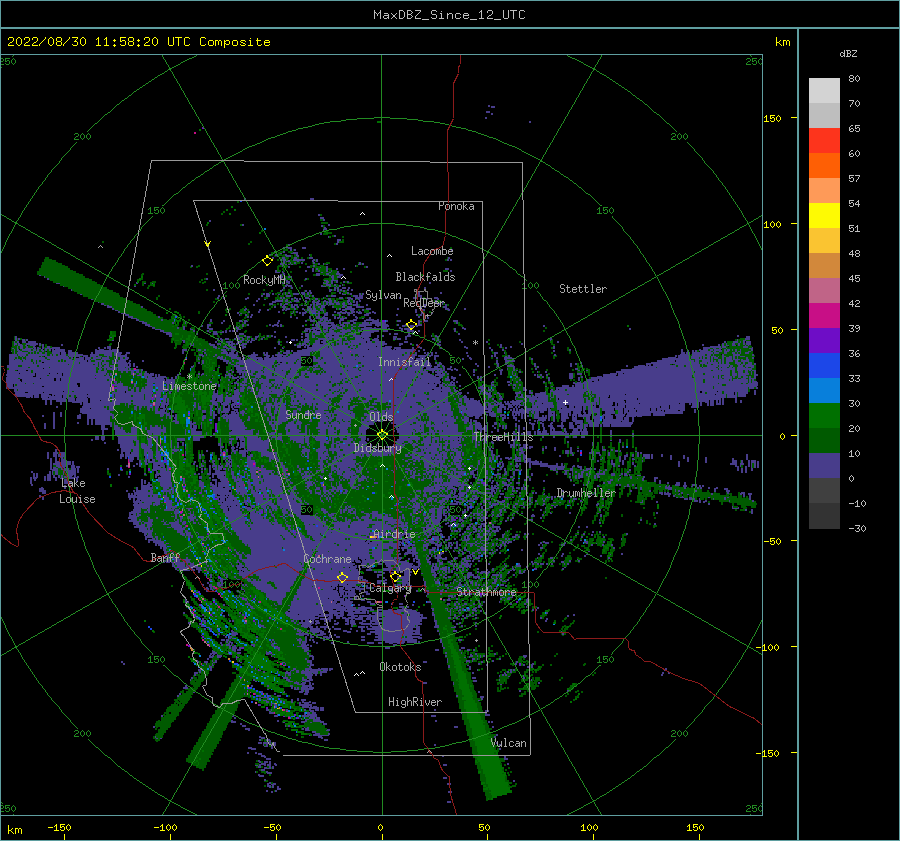Click the ThreeHills label

coord(503,437)
